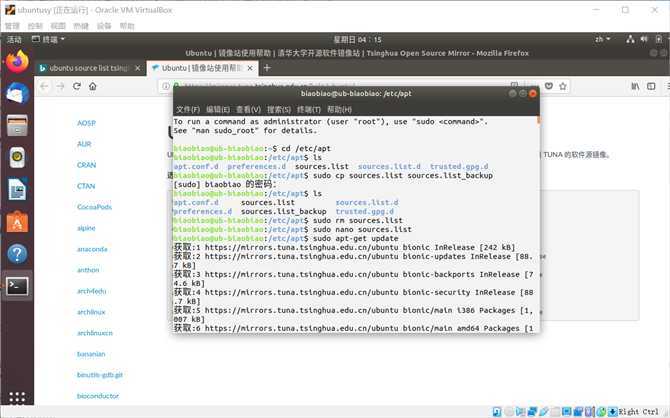This screenshot has height=418, width=670.
Task: Open the Right Ctrl host key indicator
Action: [x=639, y=412]
